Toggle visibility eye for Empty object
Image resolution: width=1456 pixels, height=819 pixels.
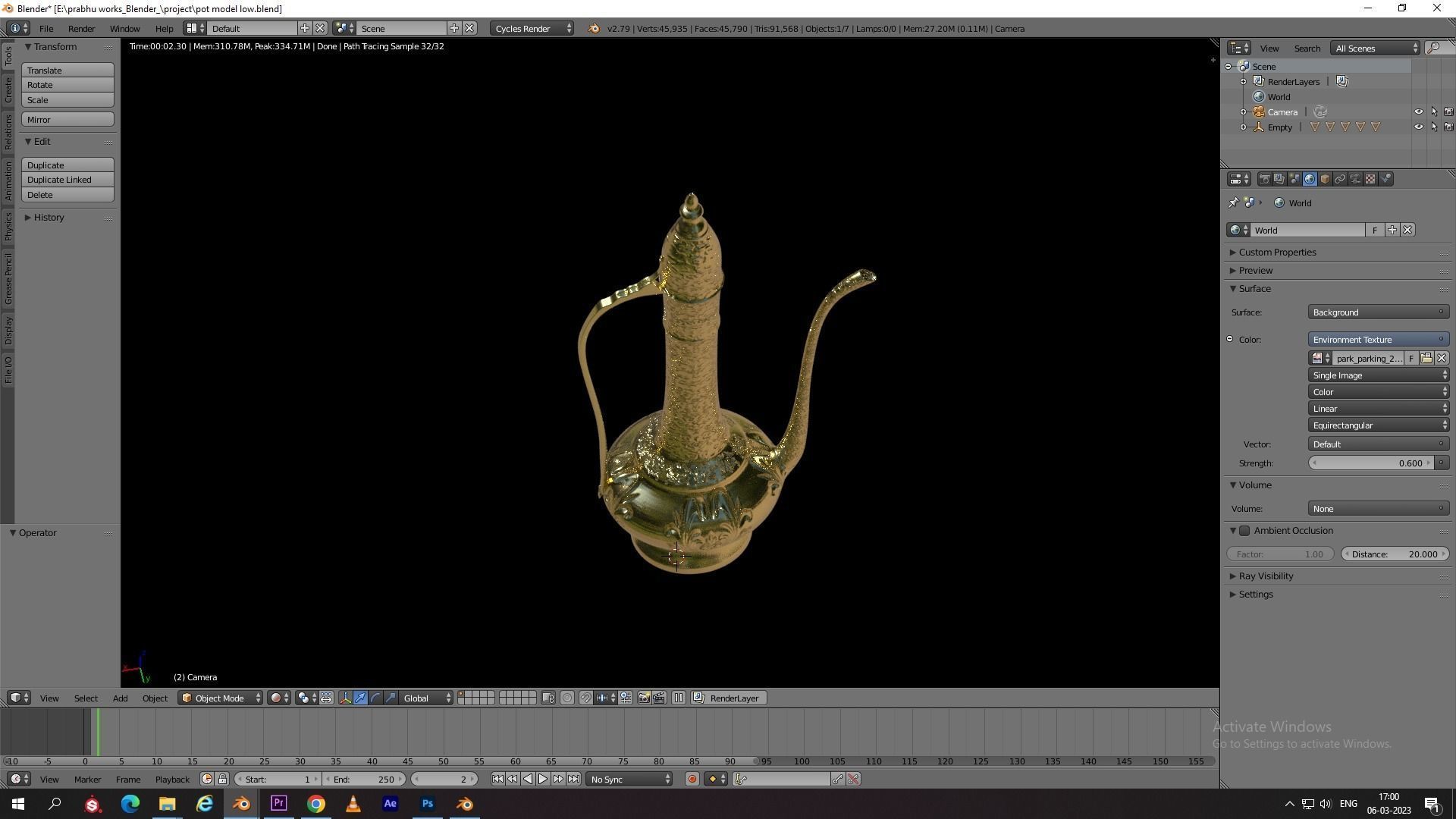coord(1418,127)
